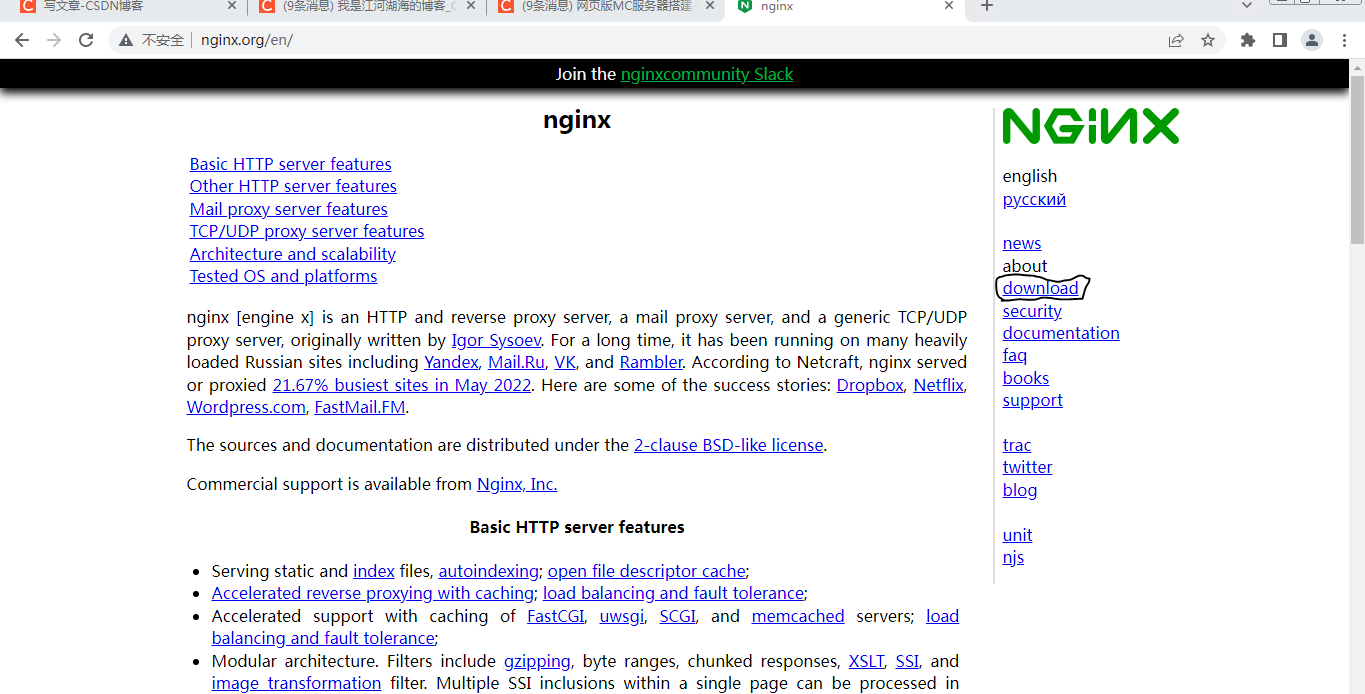Open the faq sidebar link

click(1015, 355)
